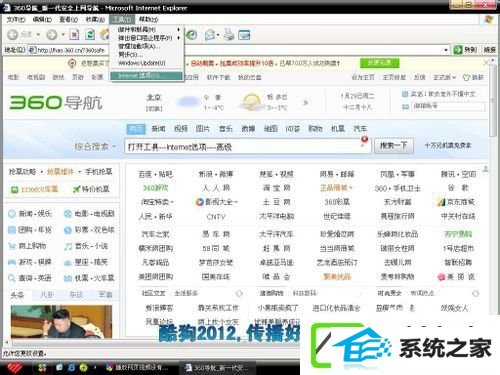This screenshot has width=500, height=375.
Task: Open the CNTV link
Action: tap(216, 217)
